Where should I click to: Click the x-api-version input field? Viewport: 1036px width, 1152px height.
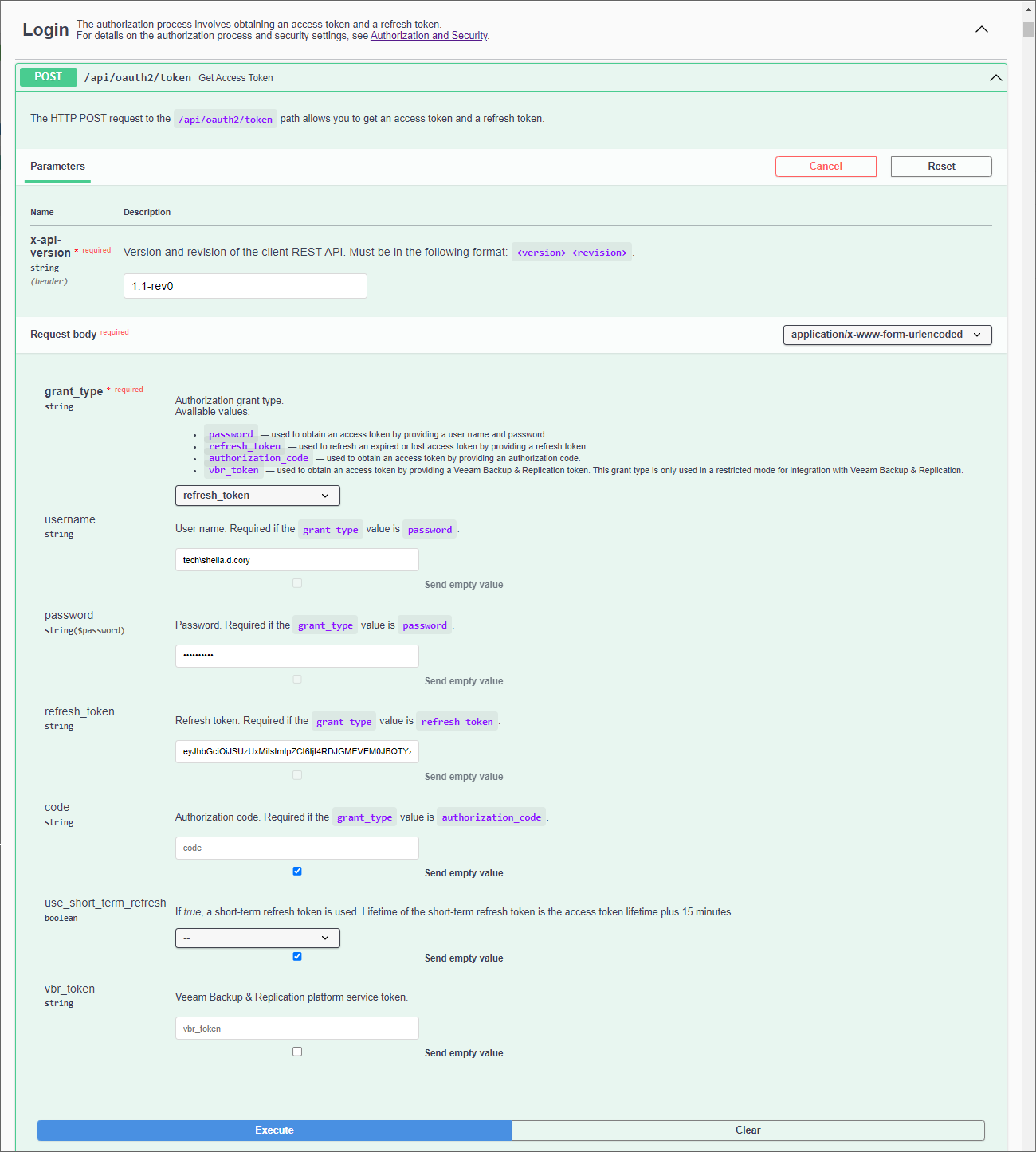point(245,286)
